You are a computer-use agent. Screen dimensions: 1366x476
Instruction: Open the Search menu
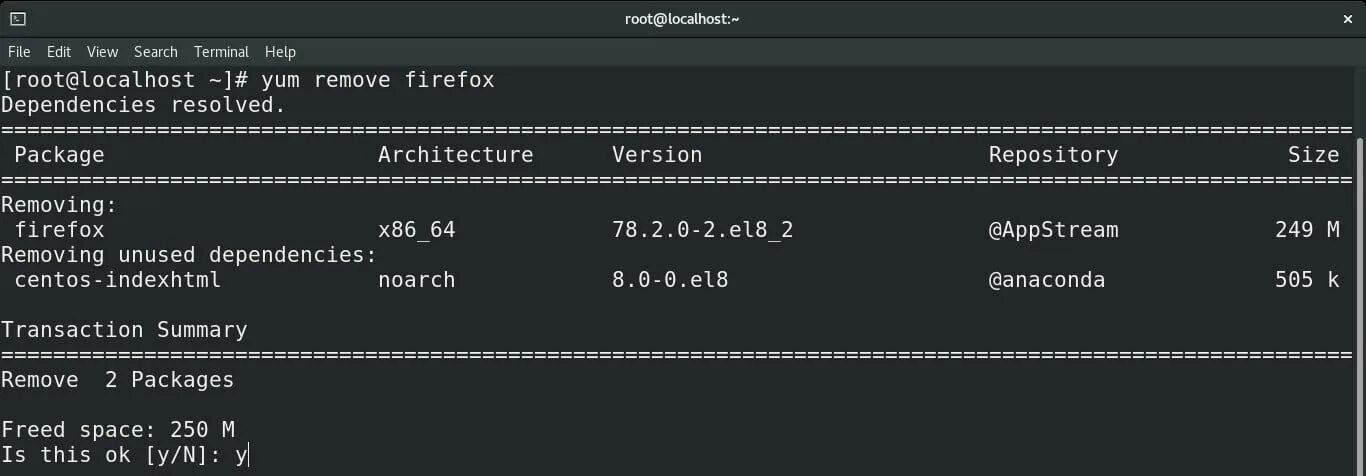pos(155,52)
